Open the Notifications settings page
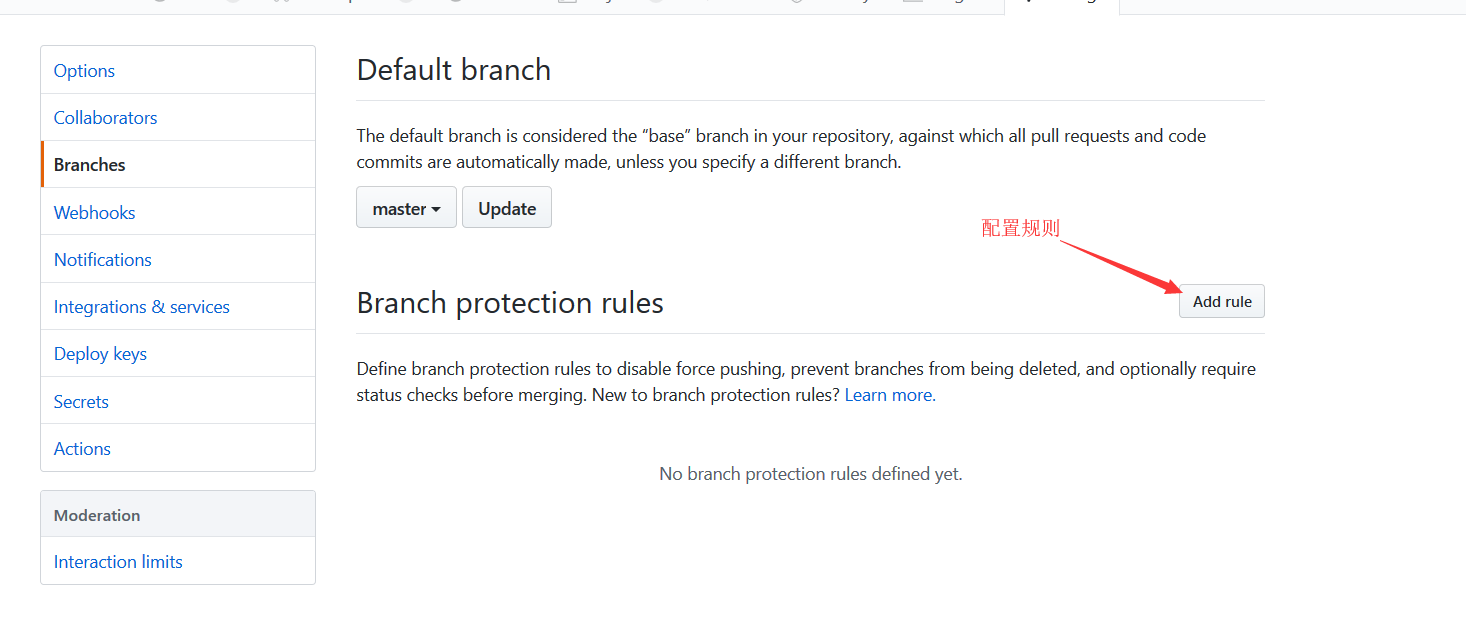Image resolution: width=1466 pixels, height=632 pixels. (x=102, y=259)
